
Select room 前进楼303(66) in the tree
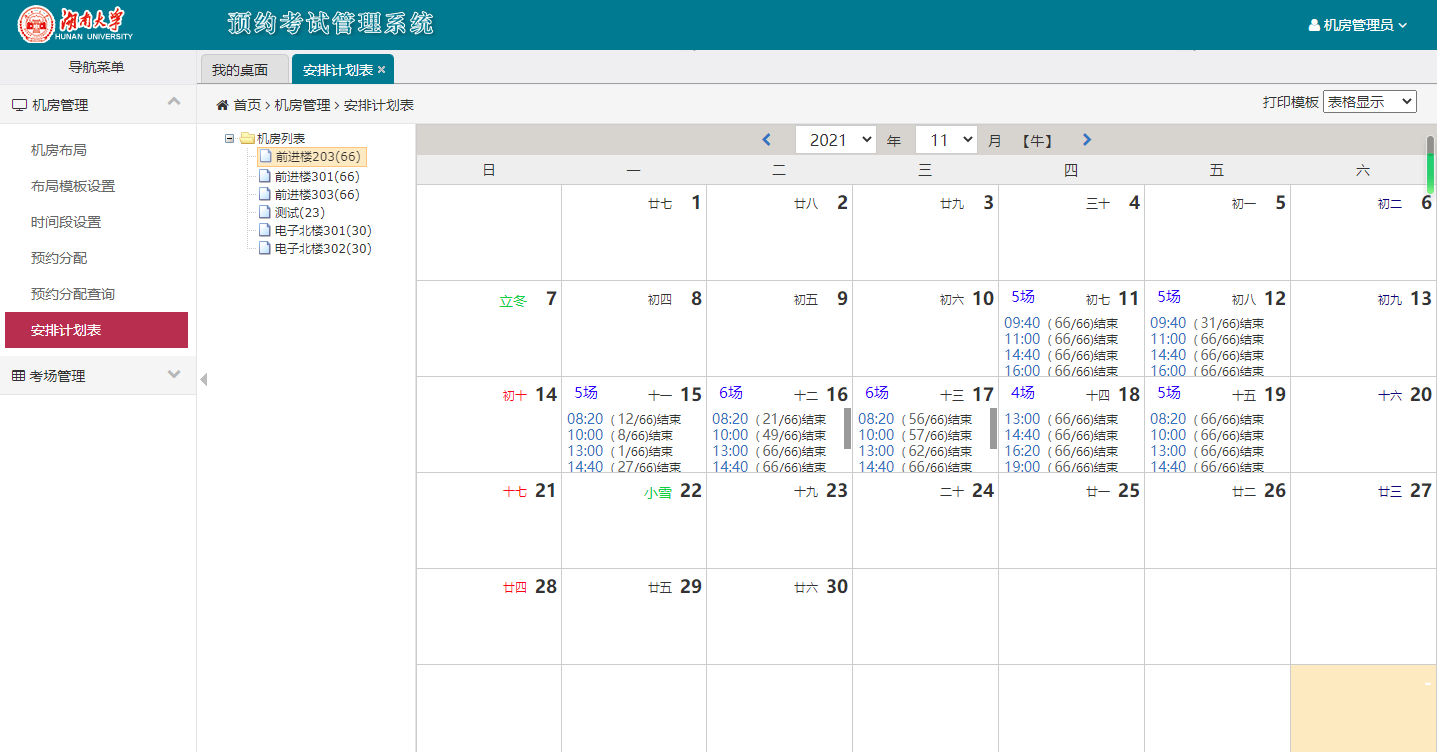click(x=317, y=194)
